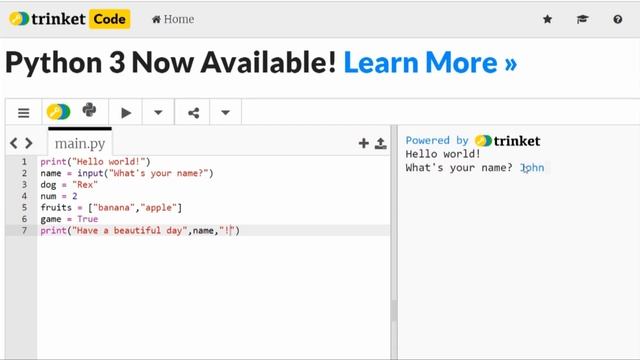
Task: Click the Powered by trinket link
Action: (473, 141)
